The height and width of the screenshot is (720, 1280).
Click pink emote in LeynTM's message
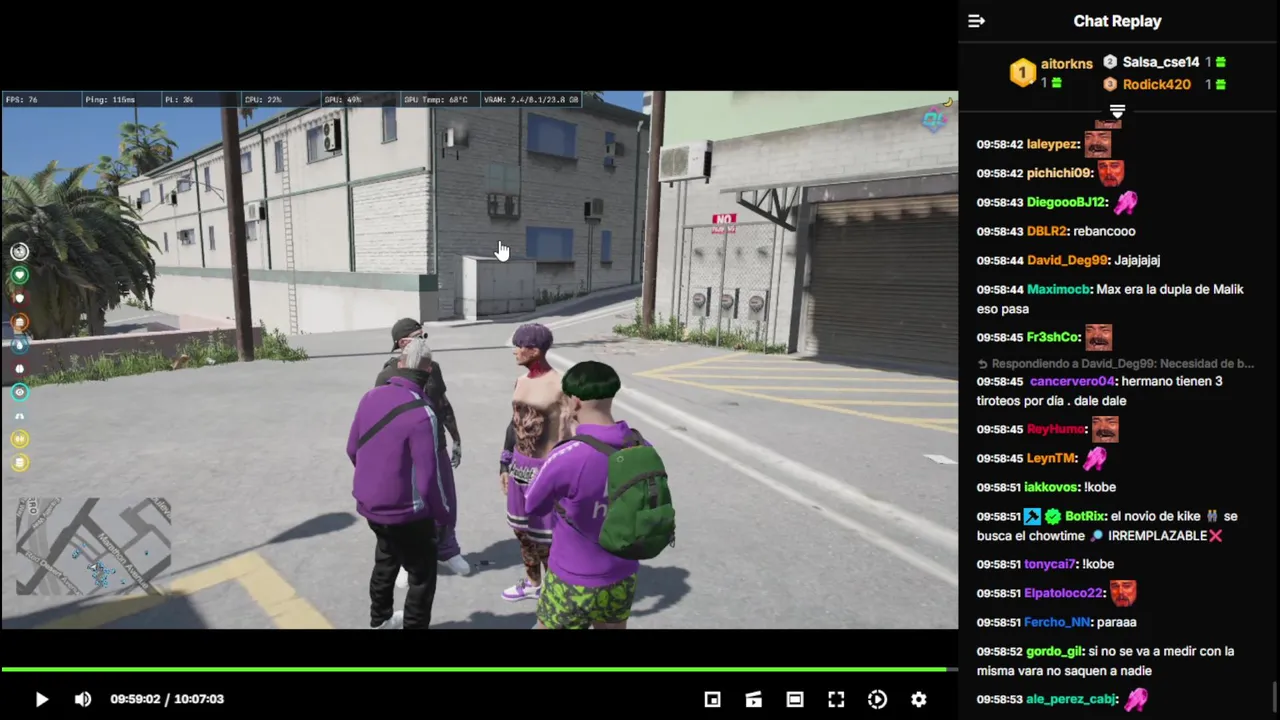[1095, 458]
